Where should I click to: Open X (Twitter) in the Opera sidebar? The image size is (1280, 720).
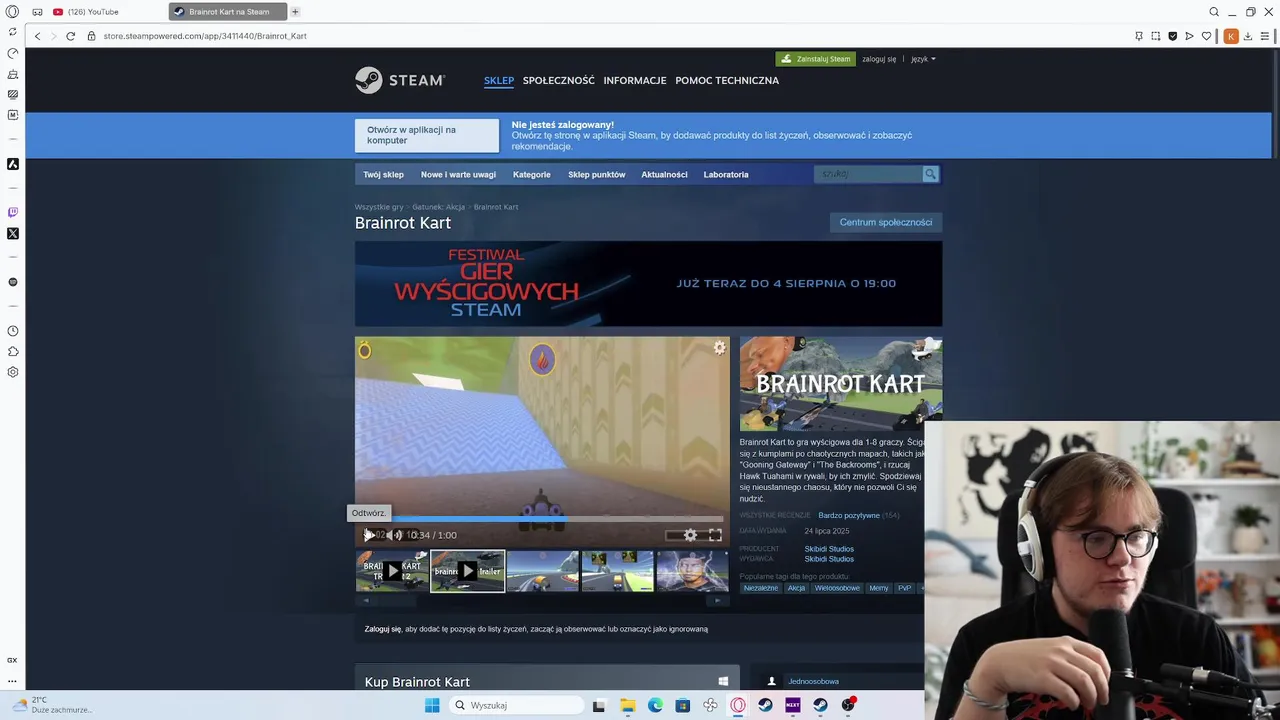(13, 234)
